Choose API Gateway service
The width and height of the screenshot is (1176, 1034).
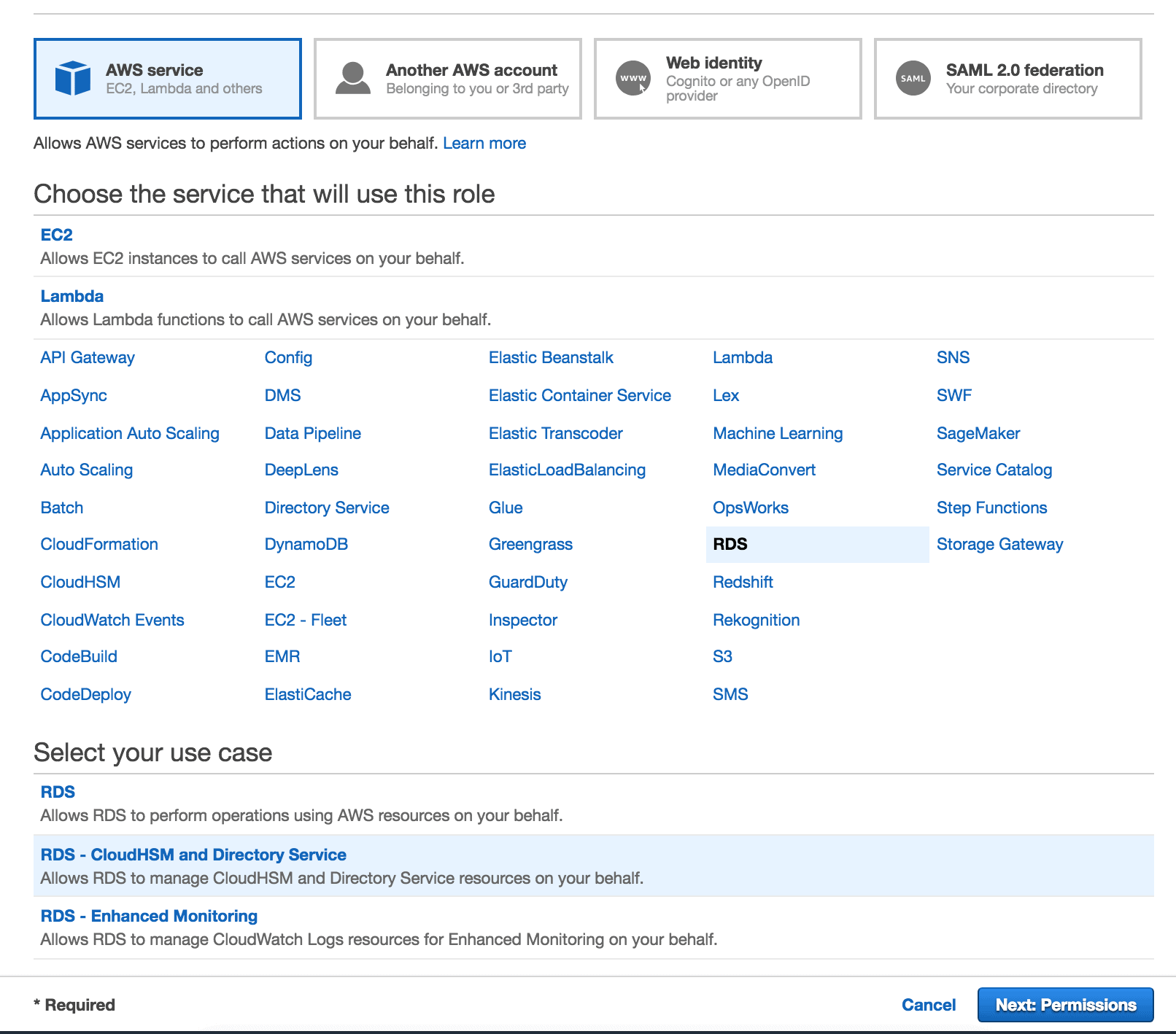click(88, 357)
